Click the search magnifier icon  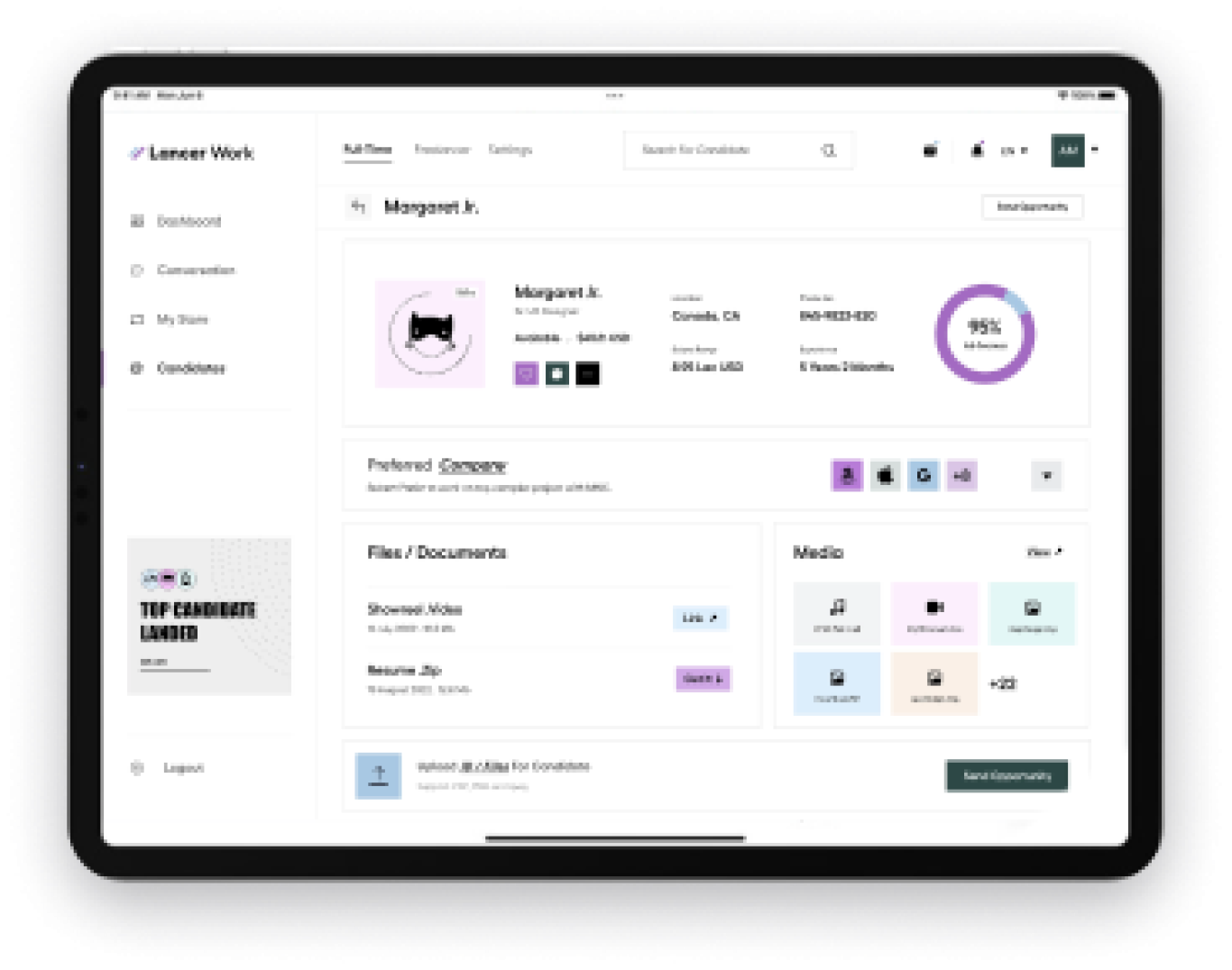click(x=828, y=151)
